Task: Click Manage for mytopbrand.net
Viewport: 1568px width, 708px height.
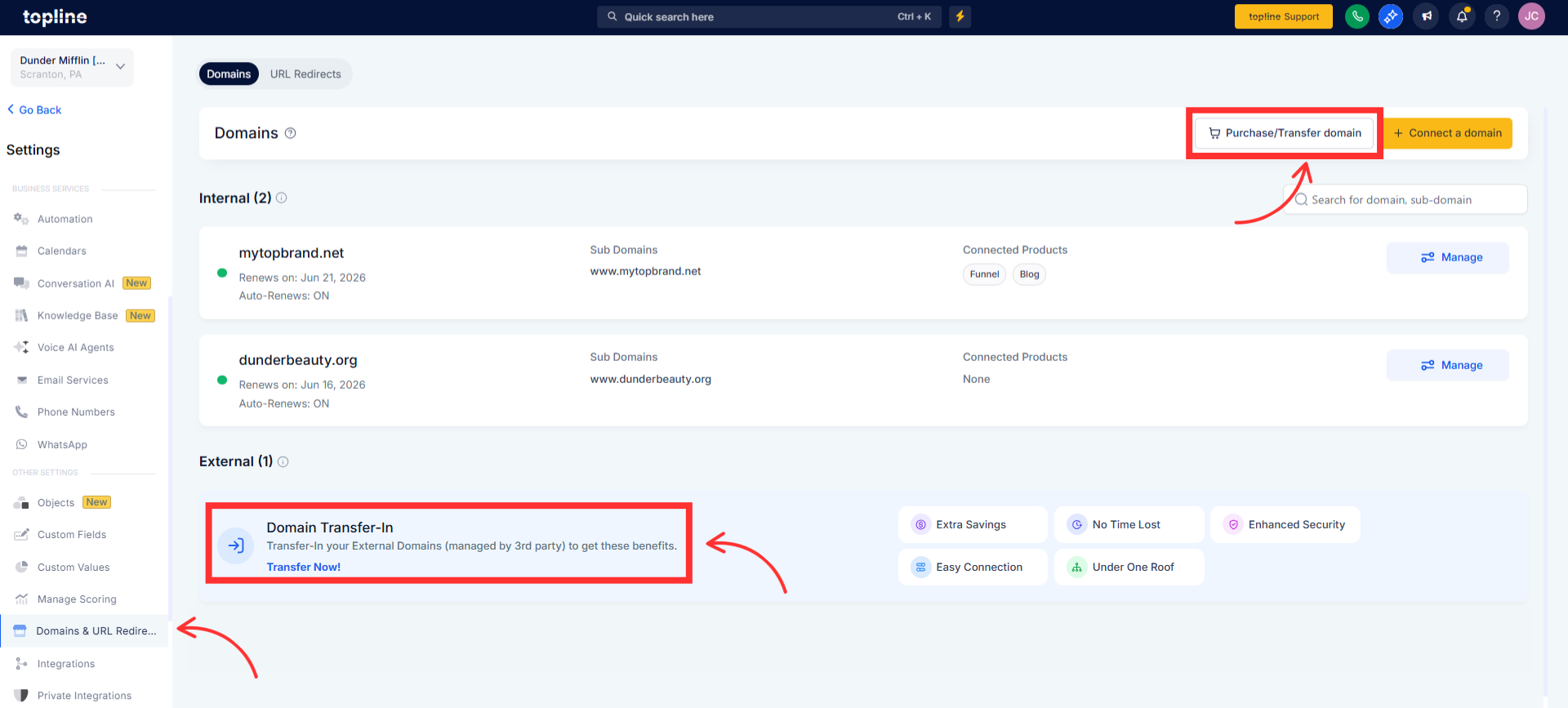Action: (1448, 257)
